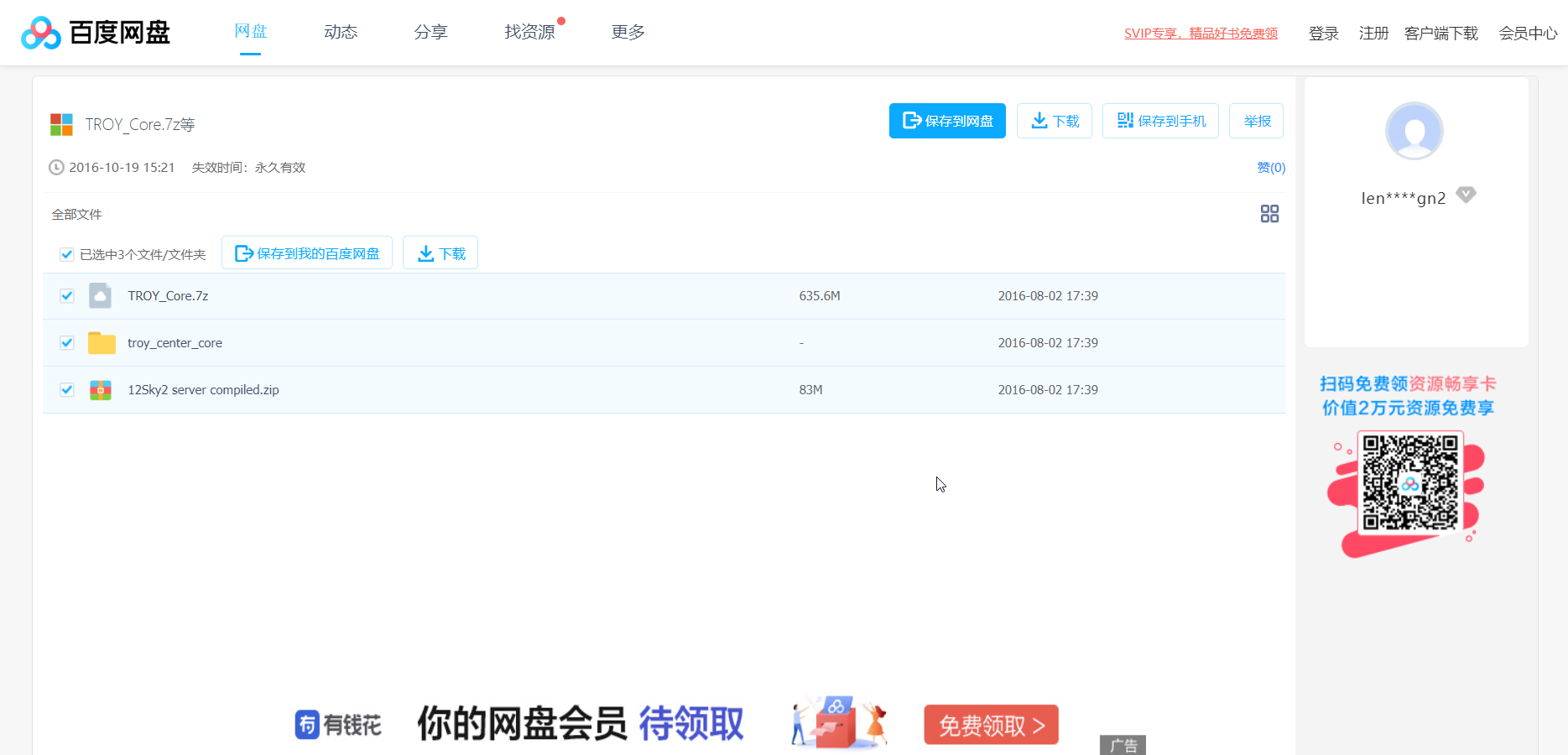This screenshot has height=755, width=1568.
Task: Click the diamond membership badge icon
Action: pos(1466,195)
